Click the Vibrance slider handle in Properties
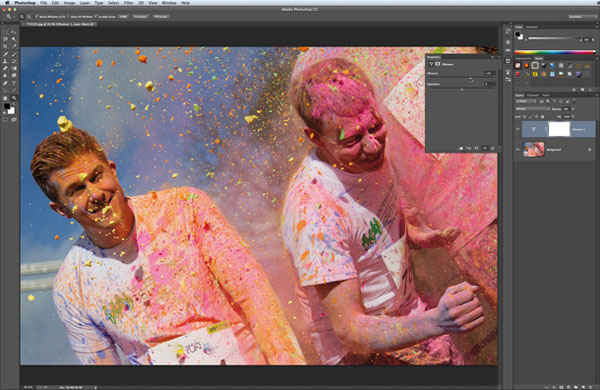Viewport: 600px width, 390px height. coord(471,80)
